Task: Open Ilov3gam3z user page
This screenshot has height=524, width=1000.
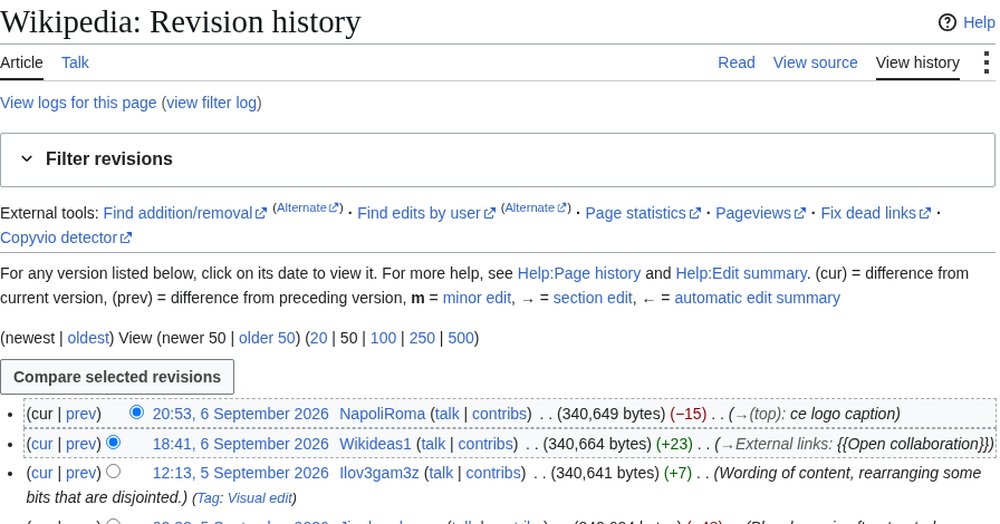Action: pos(379,473)
